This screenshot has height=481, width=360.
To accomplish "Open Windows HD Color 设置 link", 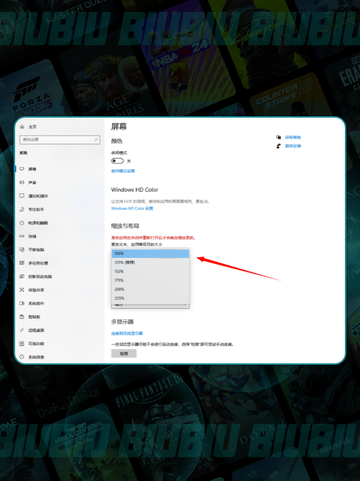I will (132, 208).
